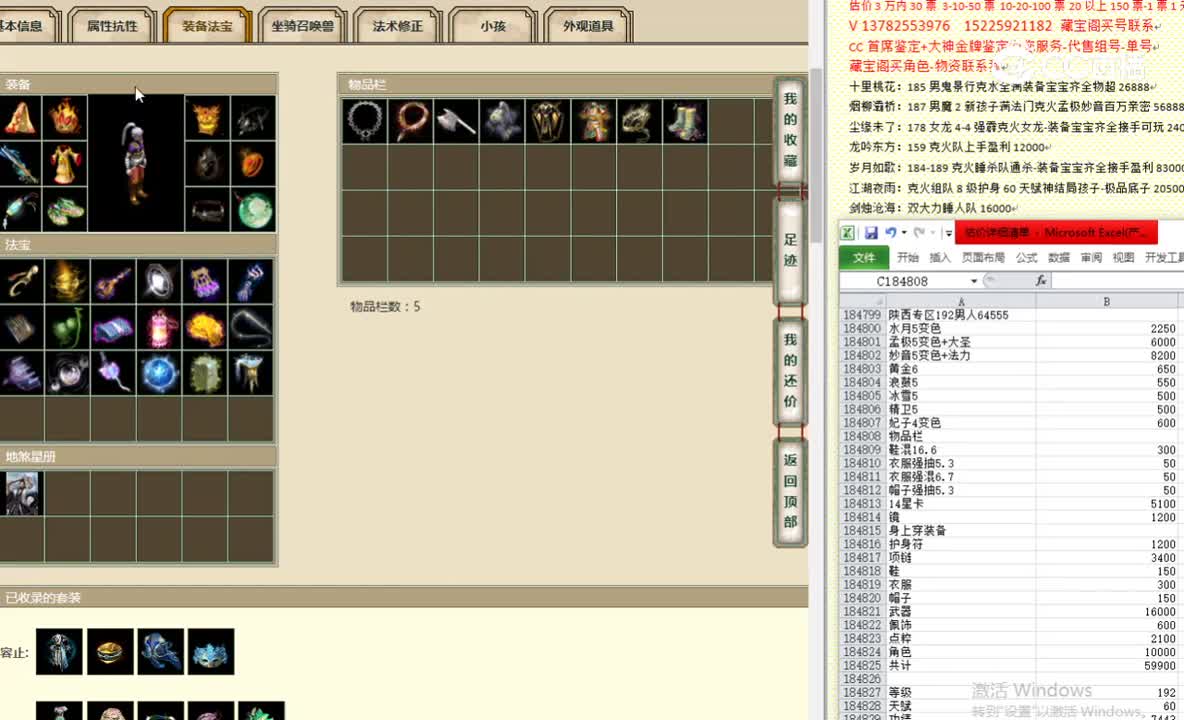Select the yellow robe armor equipment icon

click(x=65, y=163)
